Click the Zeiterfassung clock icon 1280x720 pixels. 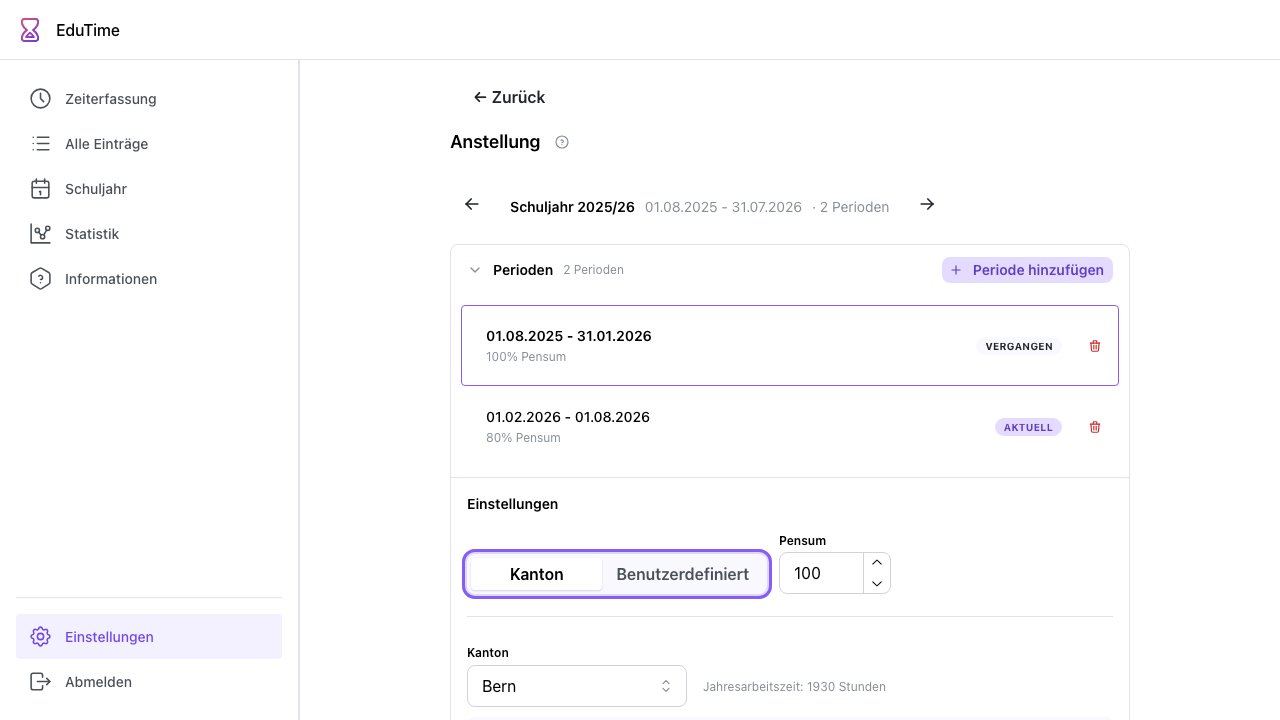coord(40,99)
